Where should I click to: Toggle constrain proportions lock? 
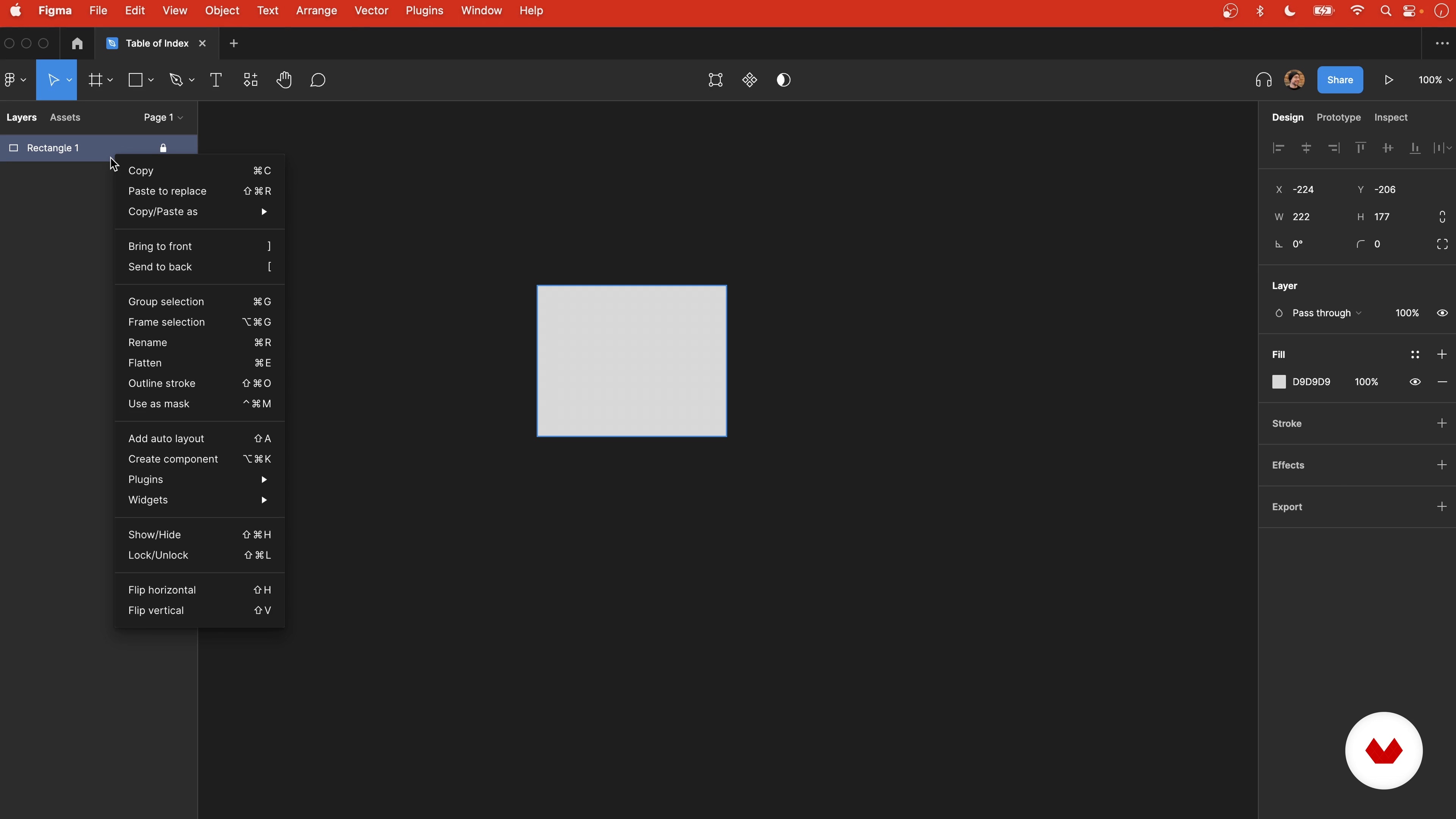[1442, 217]
